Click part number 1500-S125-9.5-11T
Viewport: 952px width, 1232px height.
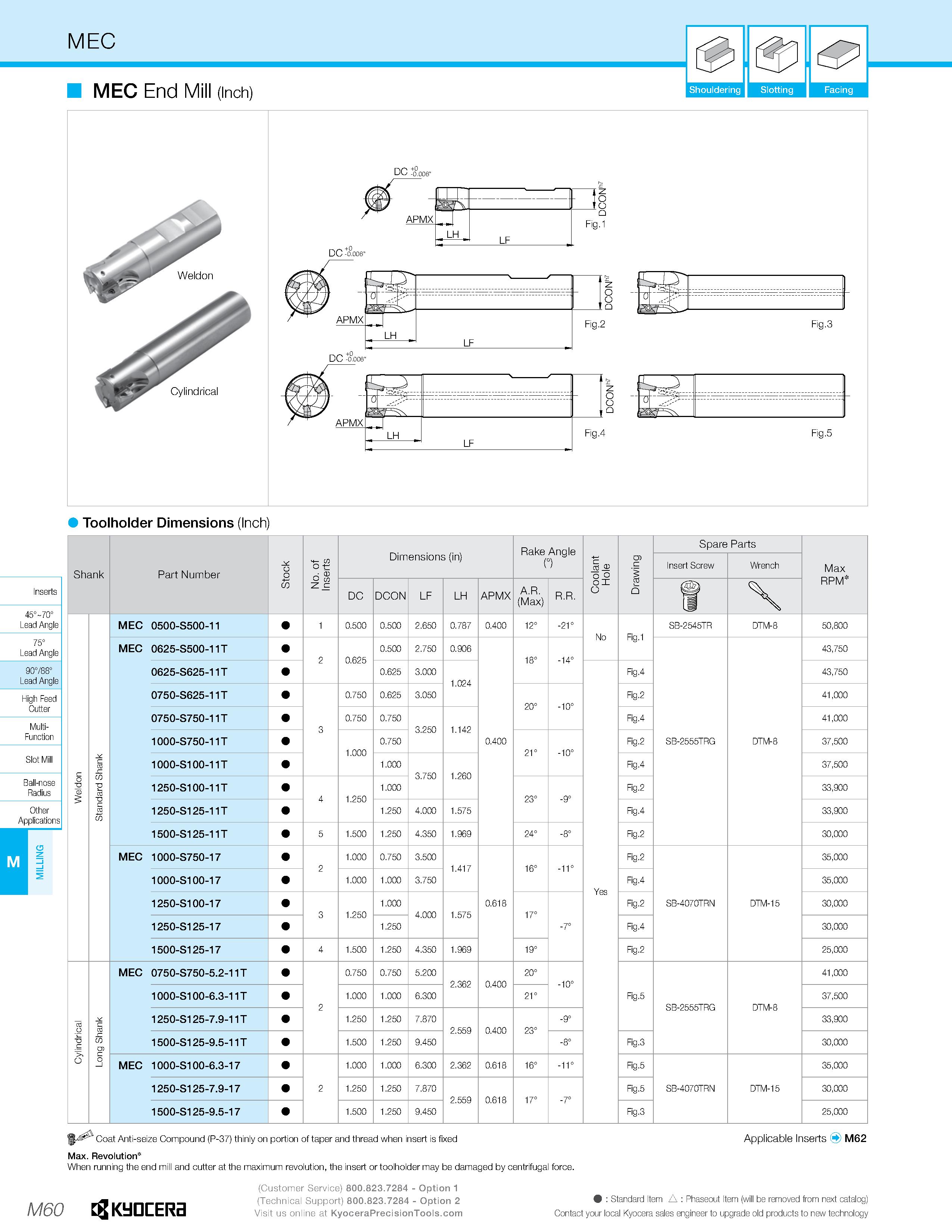point(199,1042)
